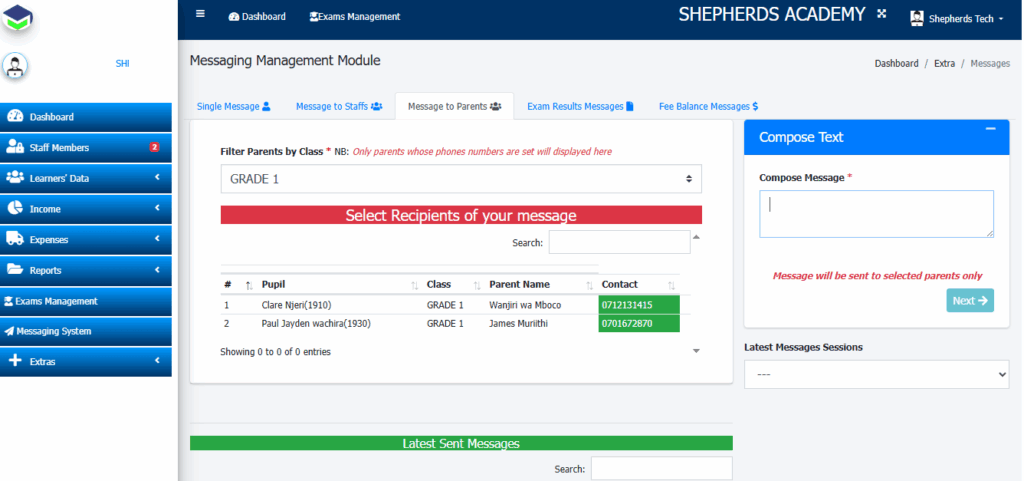Minimize the Compose Text panel
This screenshot has width=1024, height=481.
click(x=991, y=129)
